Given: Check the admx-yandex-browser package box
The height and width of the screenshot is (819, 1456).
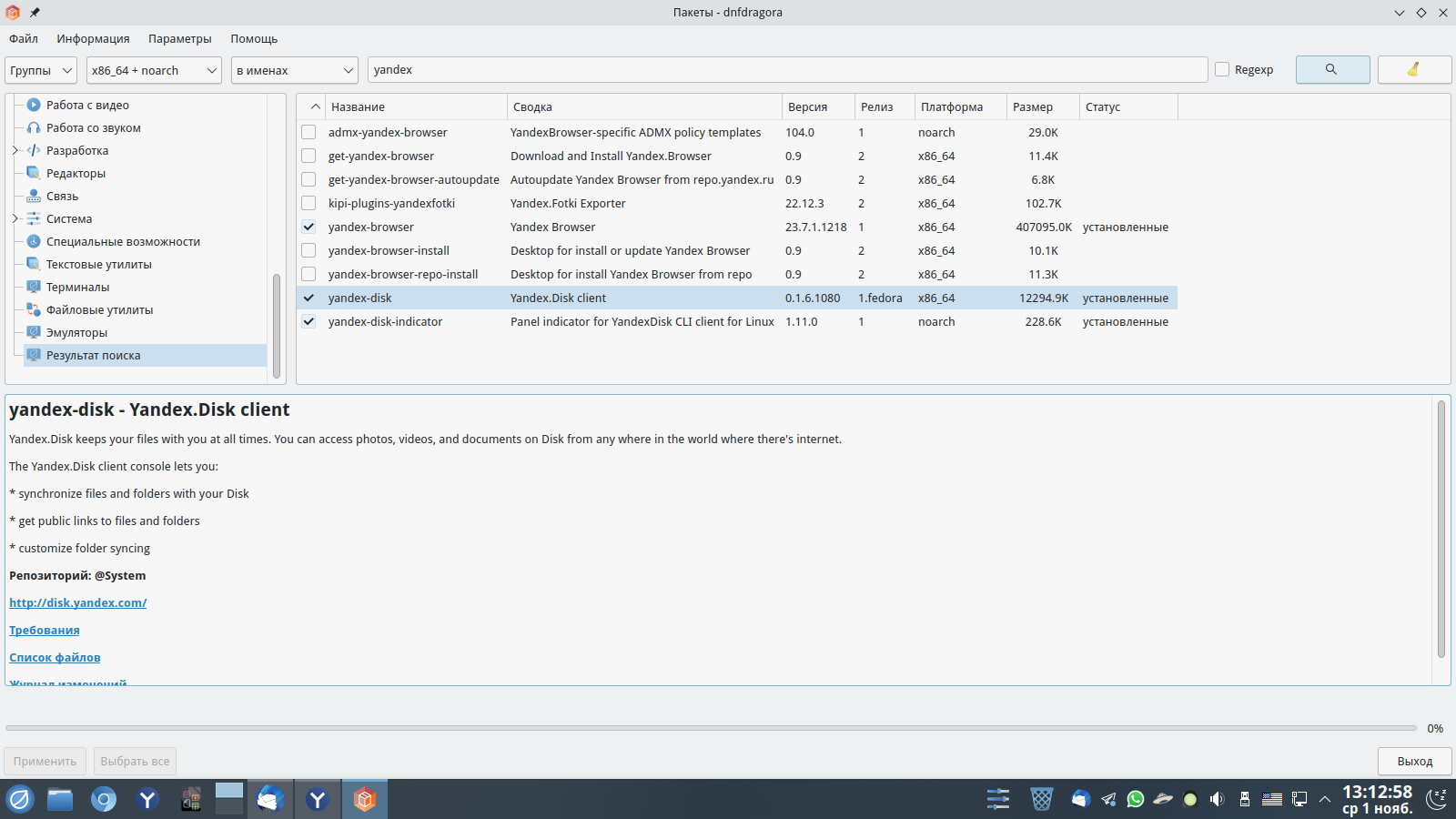Looking at the screenshot, I should (x=308, y=132).
